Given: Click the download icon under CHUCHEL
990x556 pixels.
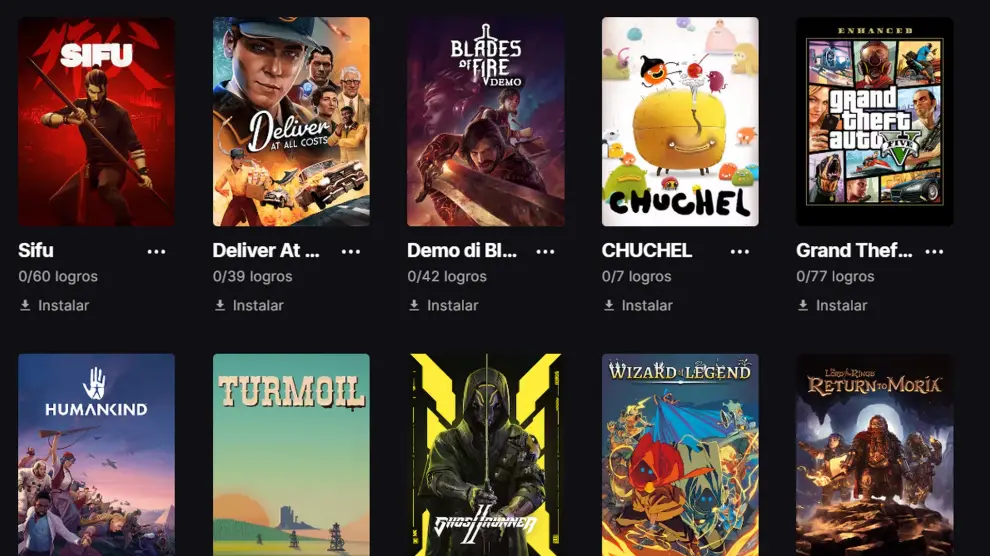Looking at the screenshot, I should [609, 305].
